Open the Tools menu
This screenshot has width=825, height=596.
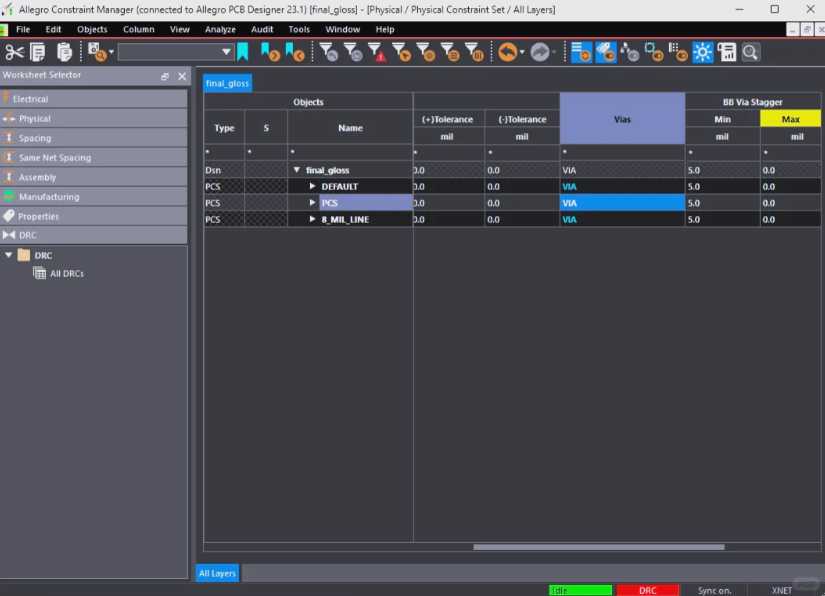coord(299,29)
